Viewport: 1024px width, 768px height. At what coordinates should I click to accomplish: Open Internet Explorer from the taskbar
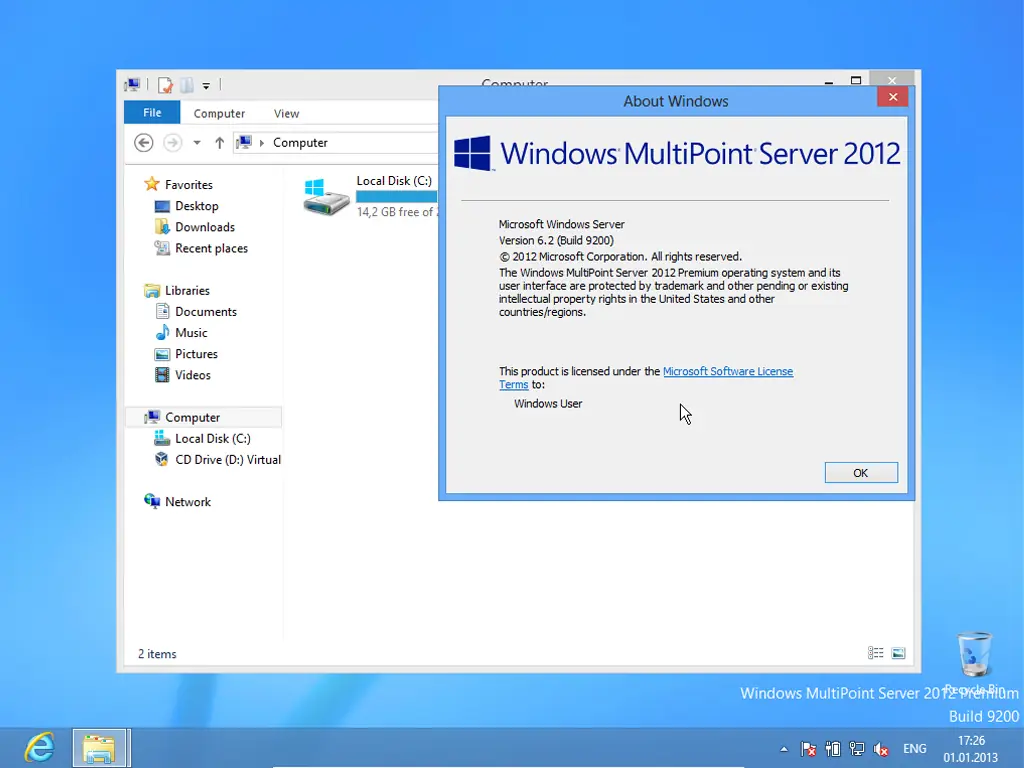pos(40,747)
